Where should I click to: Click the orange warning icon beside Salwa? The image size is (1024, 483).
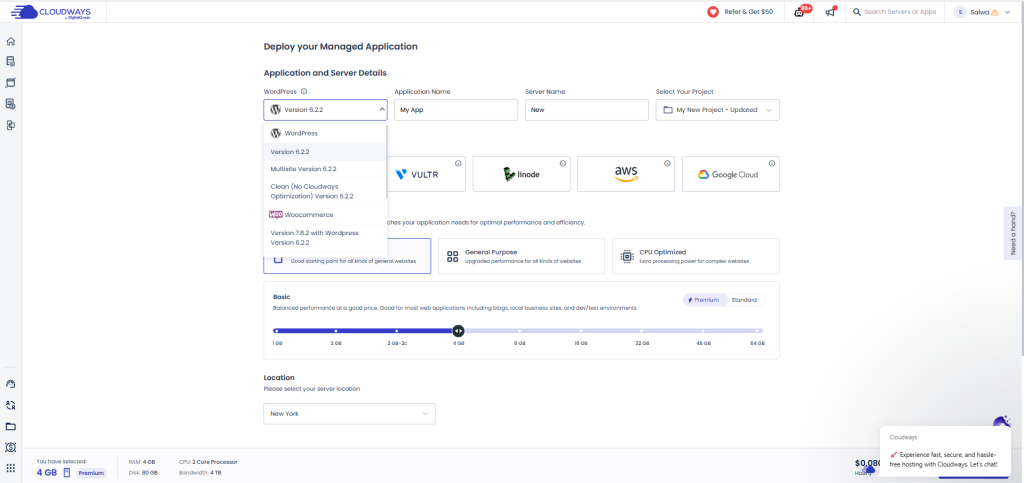[x=995, y=12]
